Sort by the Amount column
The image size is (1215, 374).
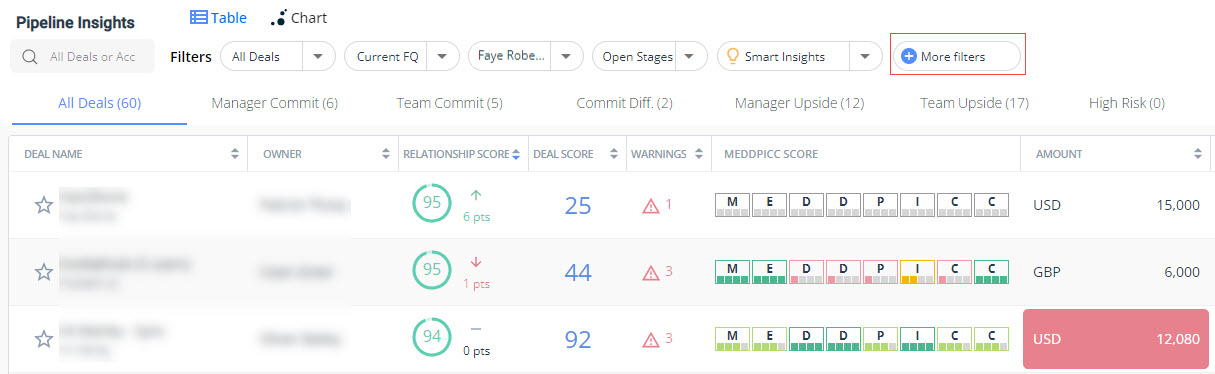1197,154
